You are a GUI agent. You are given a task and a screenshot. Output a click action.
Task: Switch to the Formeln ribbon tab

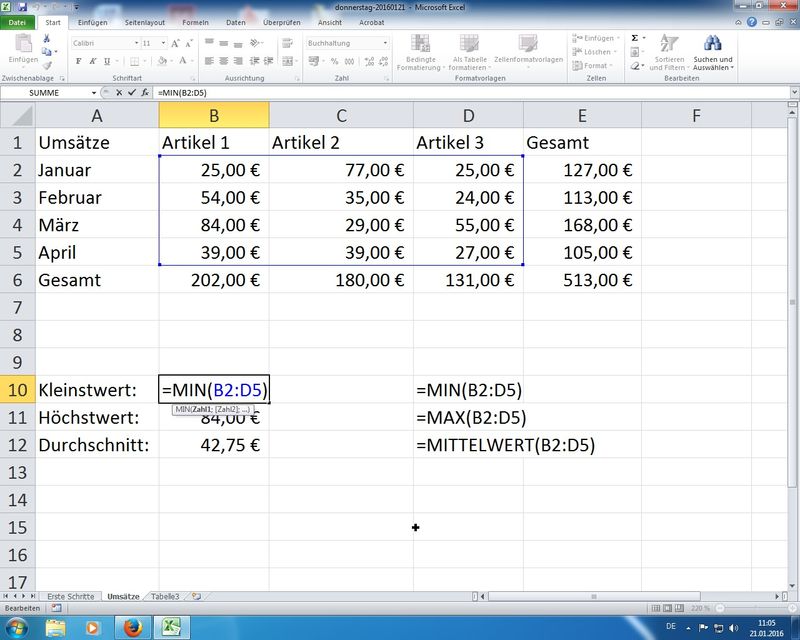tap(196, 21)
